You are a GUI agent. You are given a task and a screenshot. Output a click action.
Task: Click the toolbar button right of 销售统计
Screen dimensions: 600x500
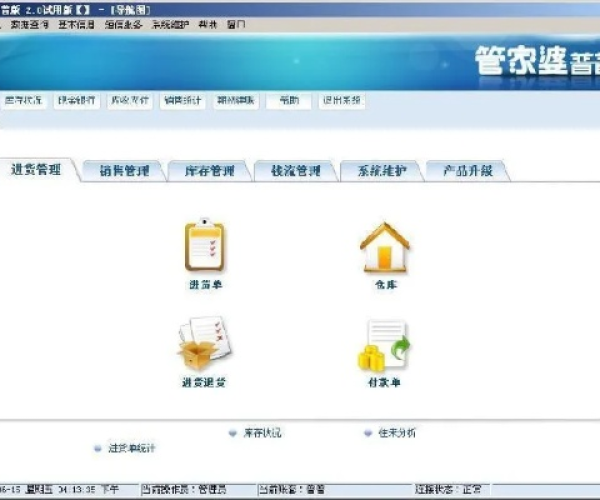(236, 101)
